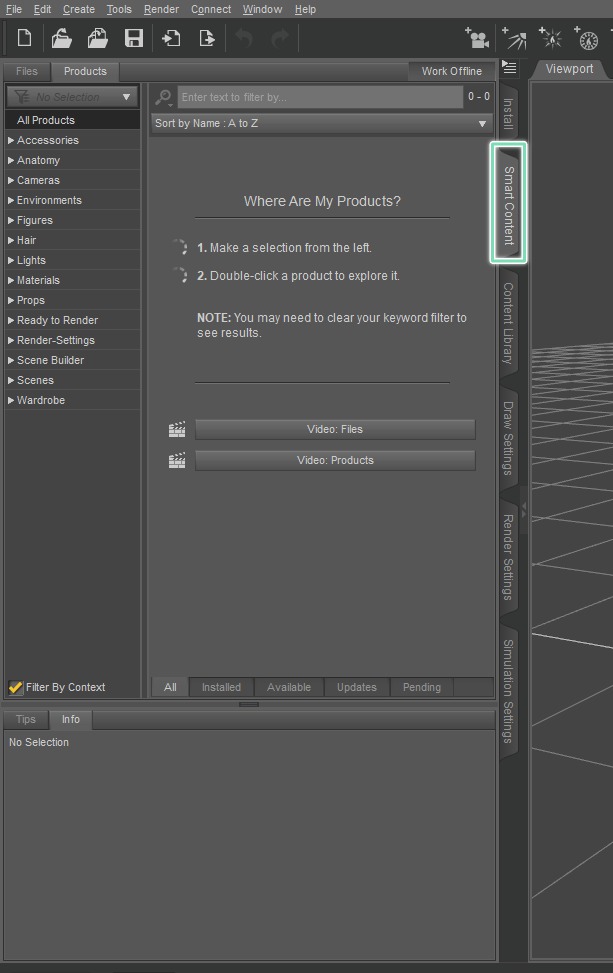Select All Products in category list
This screenshot has height=973, width=613.
pos(73,120)
